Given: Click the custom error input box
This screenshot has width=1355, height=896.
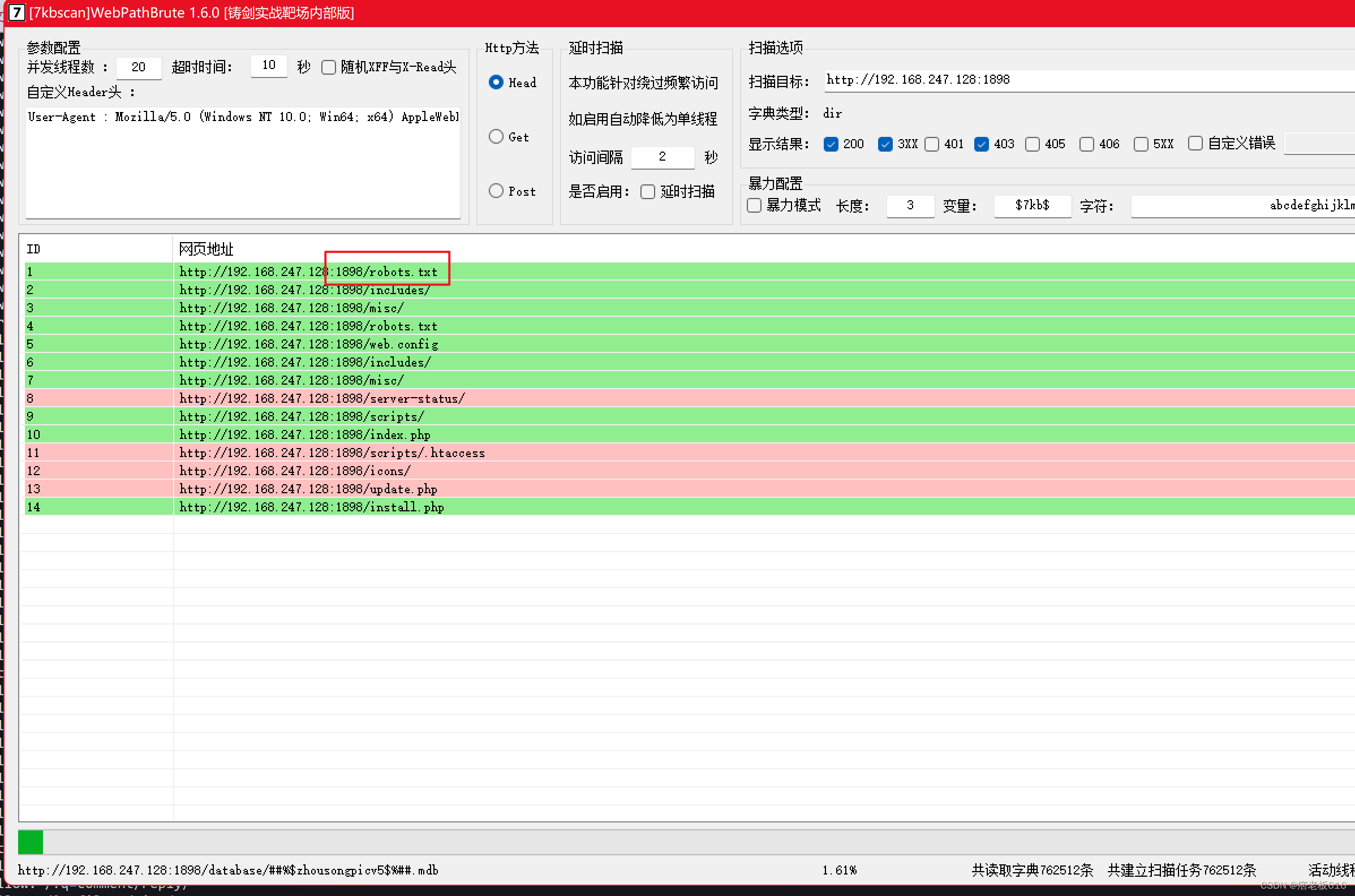Looking at the screenshot, I should [x=1319, y=144].
